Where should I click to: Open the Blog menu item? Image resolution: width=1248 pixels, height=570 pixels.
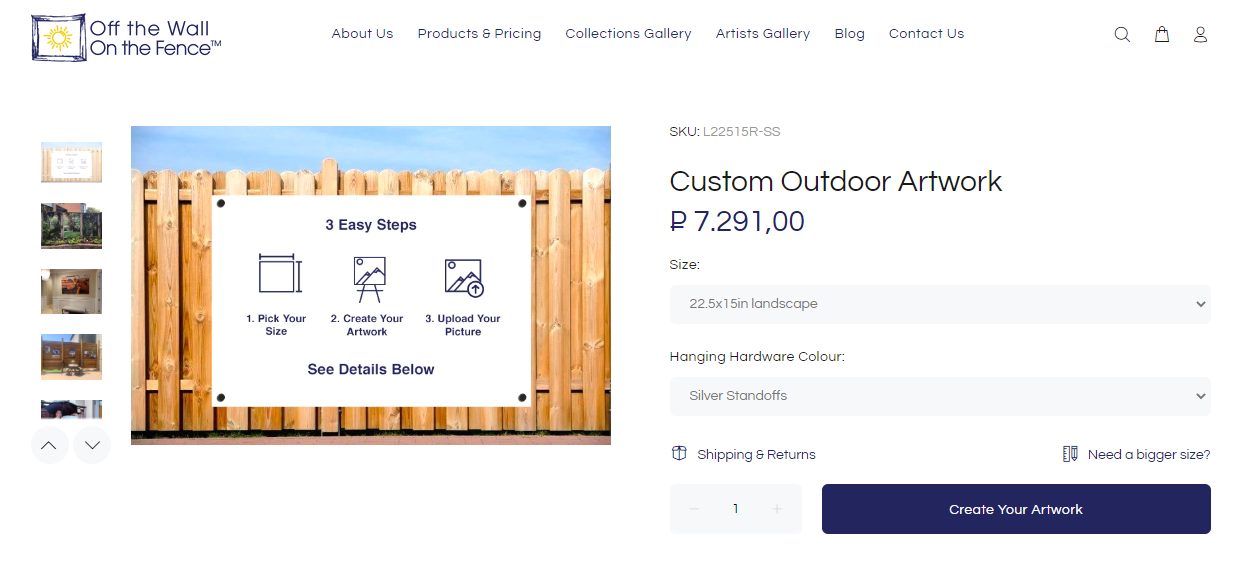(x=850, y=34)
